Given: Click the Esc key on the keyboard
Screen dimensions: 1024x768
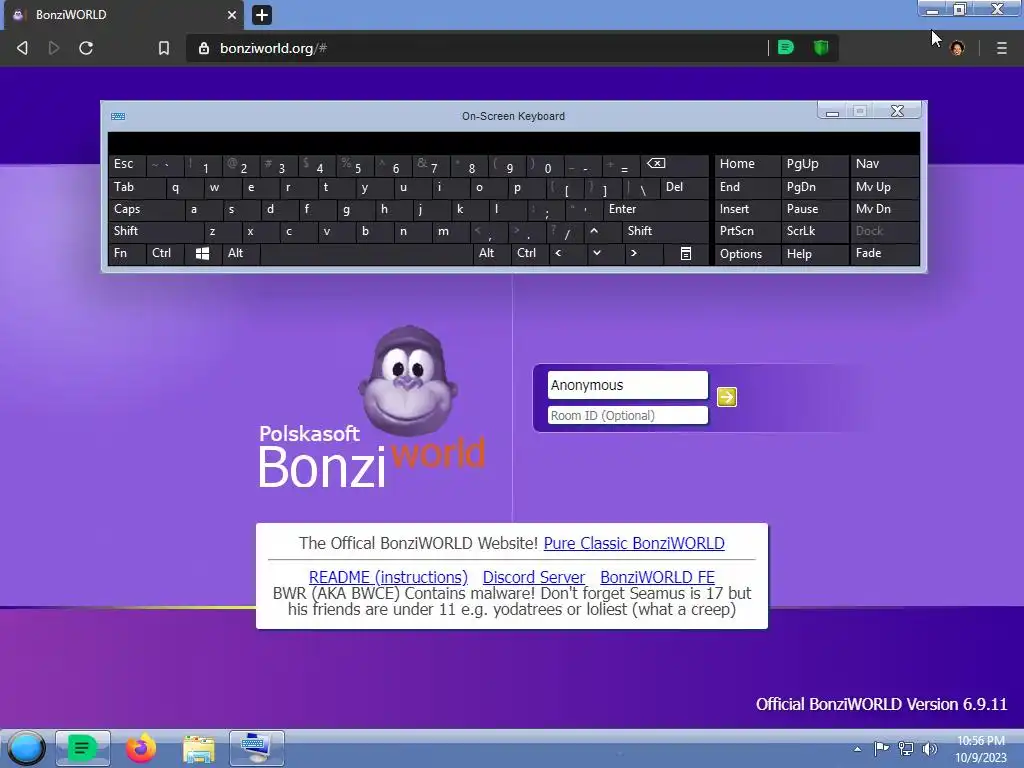Looking at the screenshot, I should click(127, 165).
